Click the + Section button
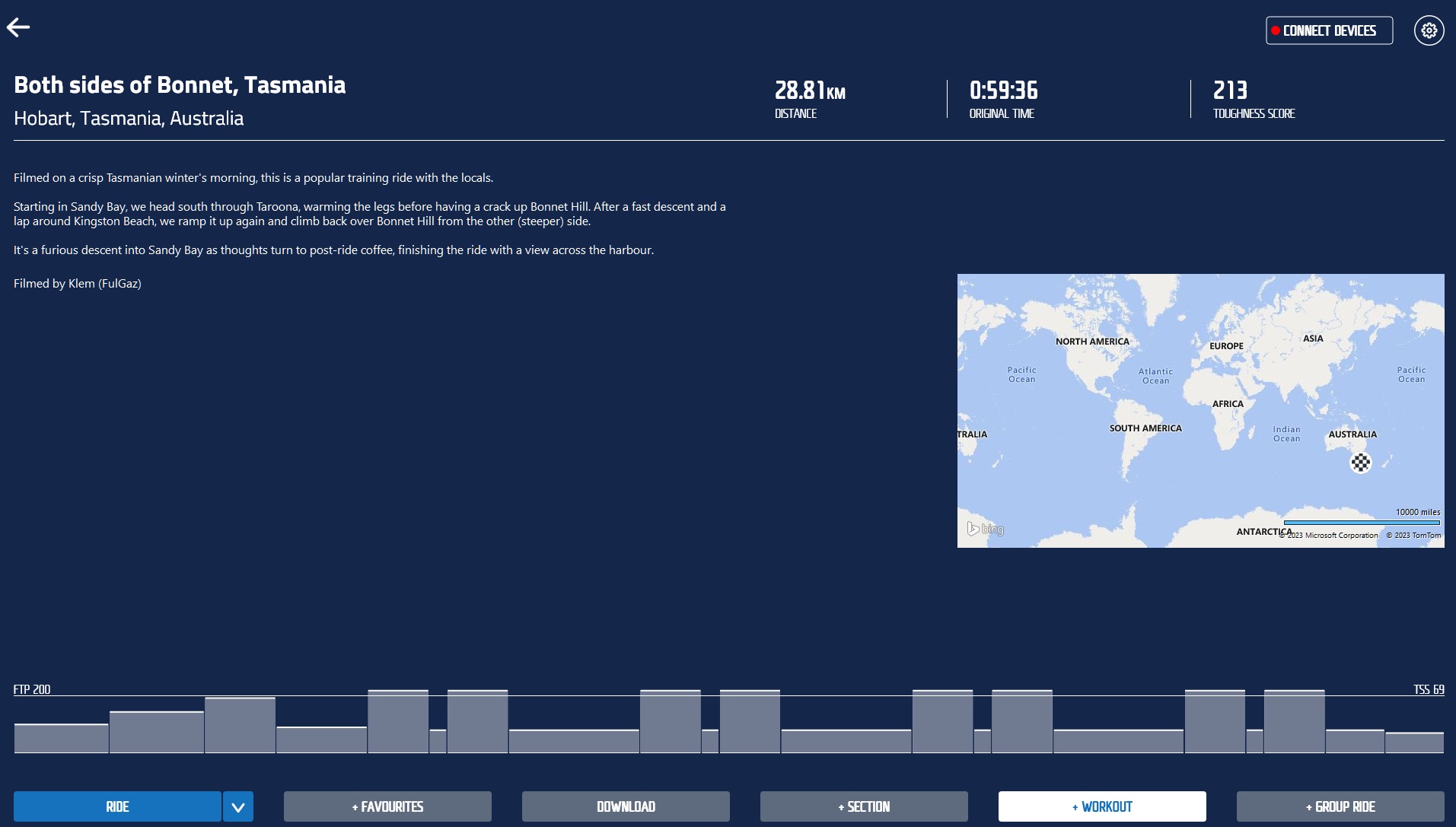Screen dimensions: 1456x827 (864, 806)
